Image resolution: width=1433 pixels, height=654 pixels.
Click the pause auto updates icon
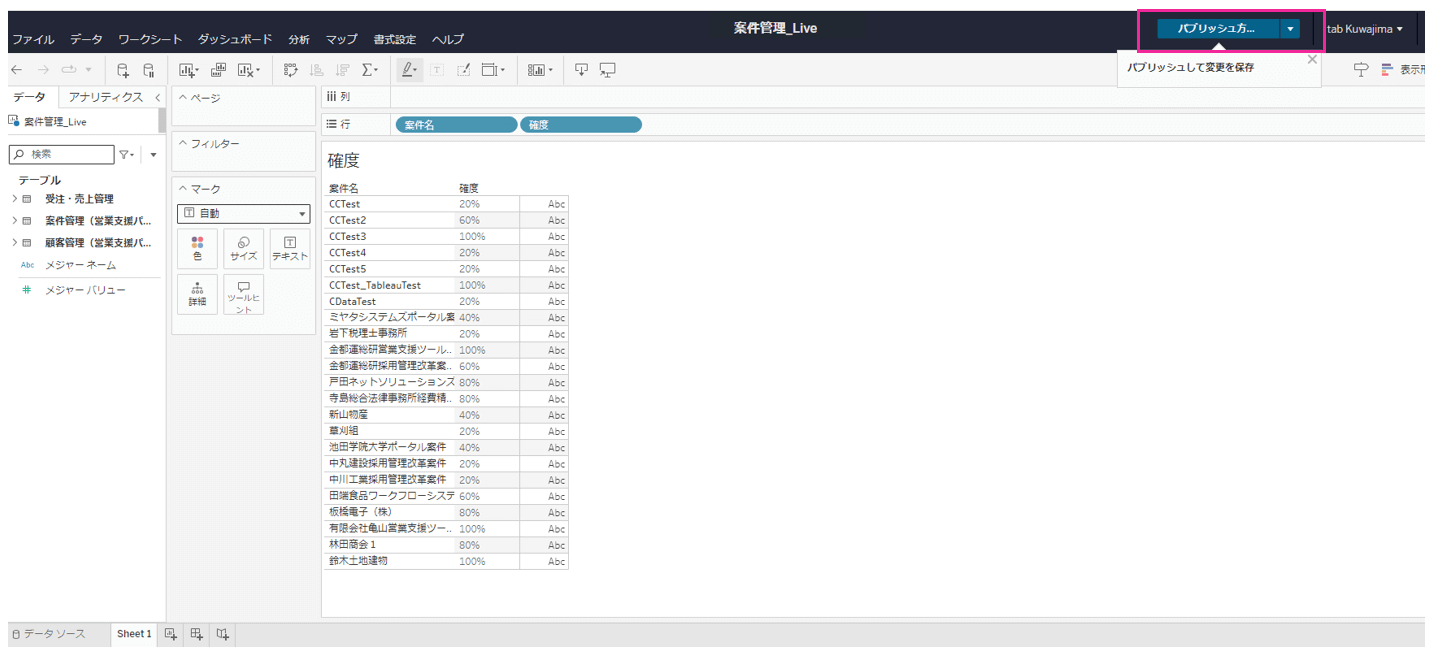[x=148, y=70]
